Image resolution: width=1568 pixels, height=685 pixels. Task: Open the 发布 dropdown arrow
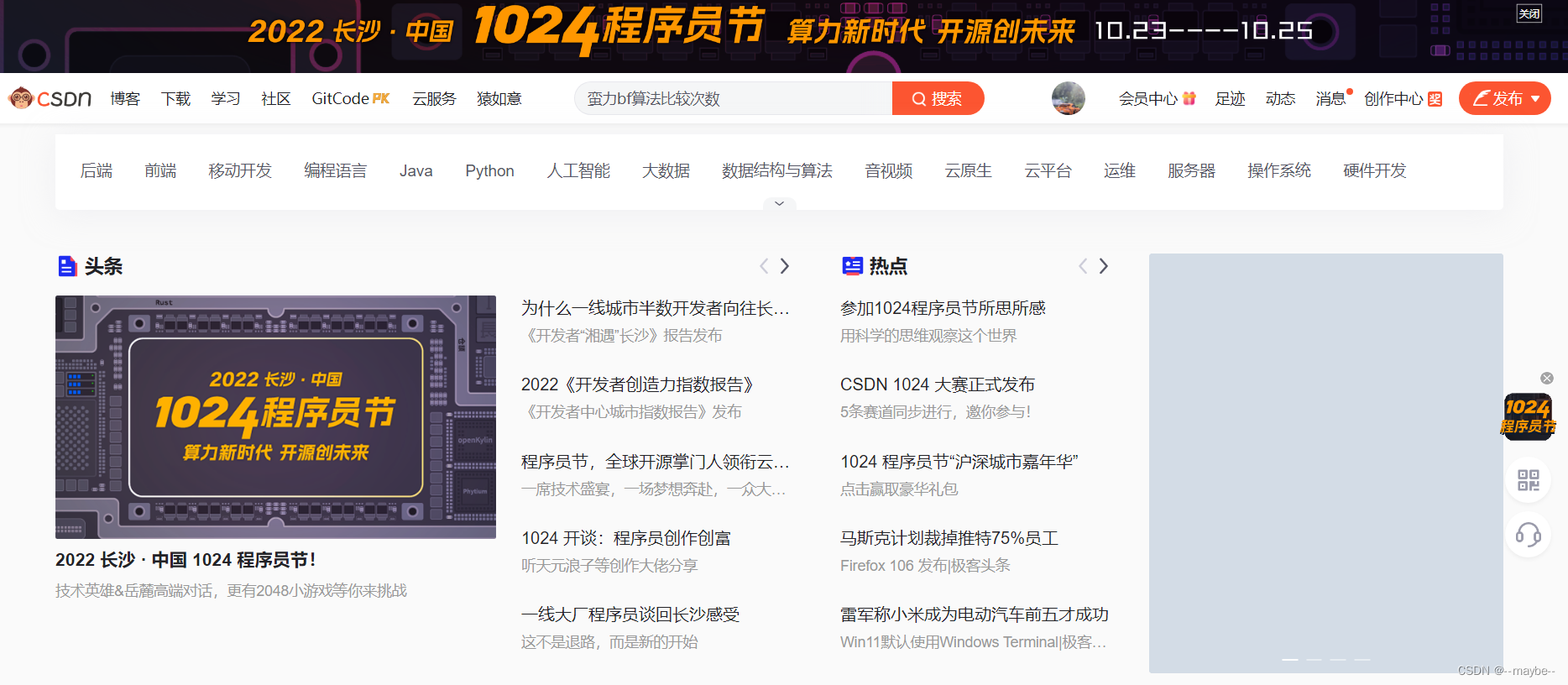click(1535, 99)
